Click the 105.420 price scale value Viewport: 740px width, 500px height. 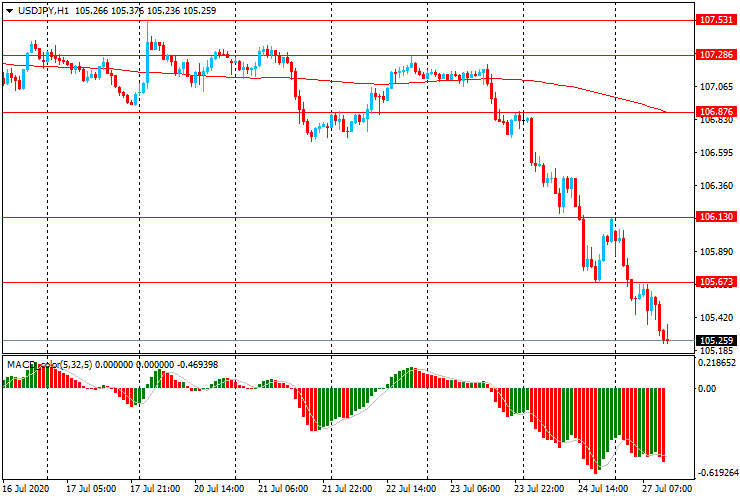tap(716, 317)
